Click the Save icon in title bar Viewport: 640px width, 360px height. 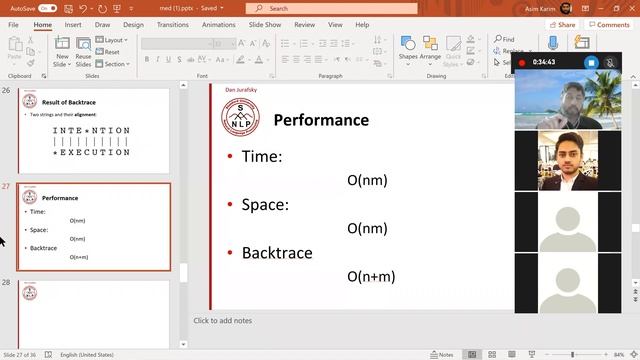pyautogui.click(x=68, y=8)
